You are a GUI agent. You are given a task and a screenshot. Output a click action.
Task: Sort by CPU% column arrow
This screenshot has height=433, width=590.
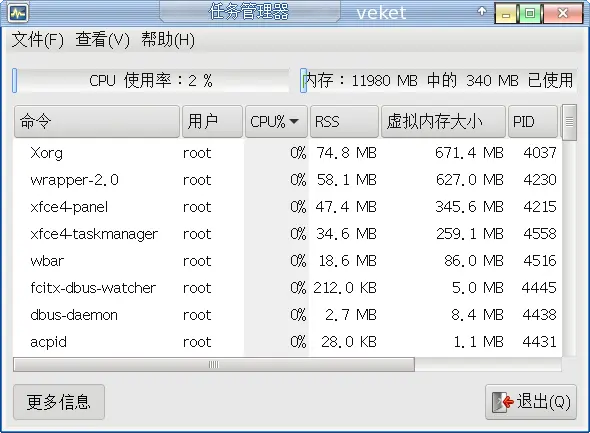[x=294, y=122]
